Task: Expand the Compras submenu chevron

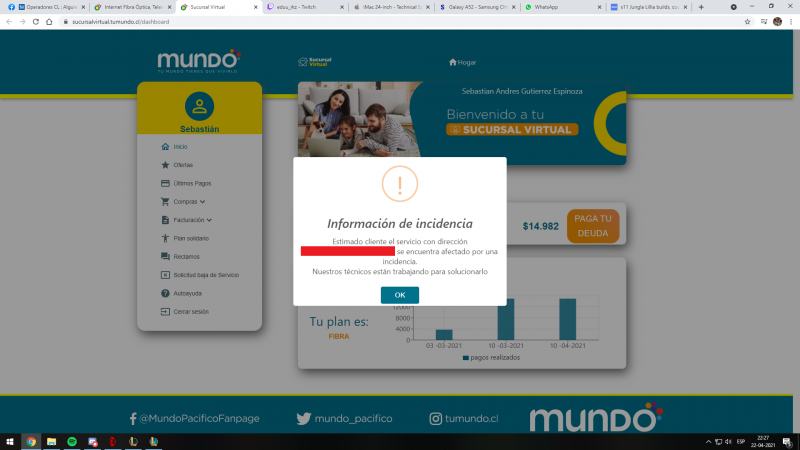Action: (203, 202)
